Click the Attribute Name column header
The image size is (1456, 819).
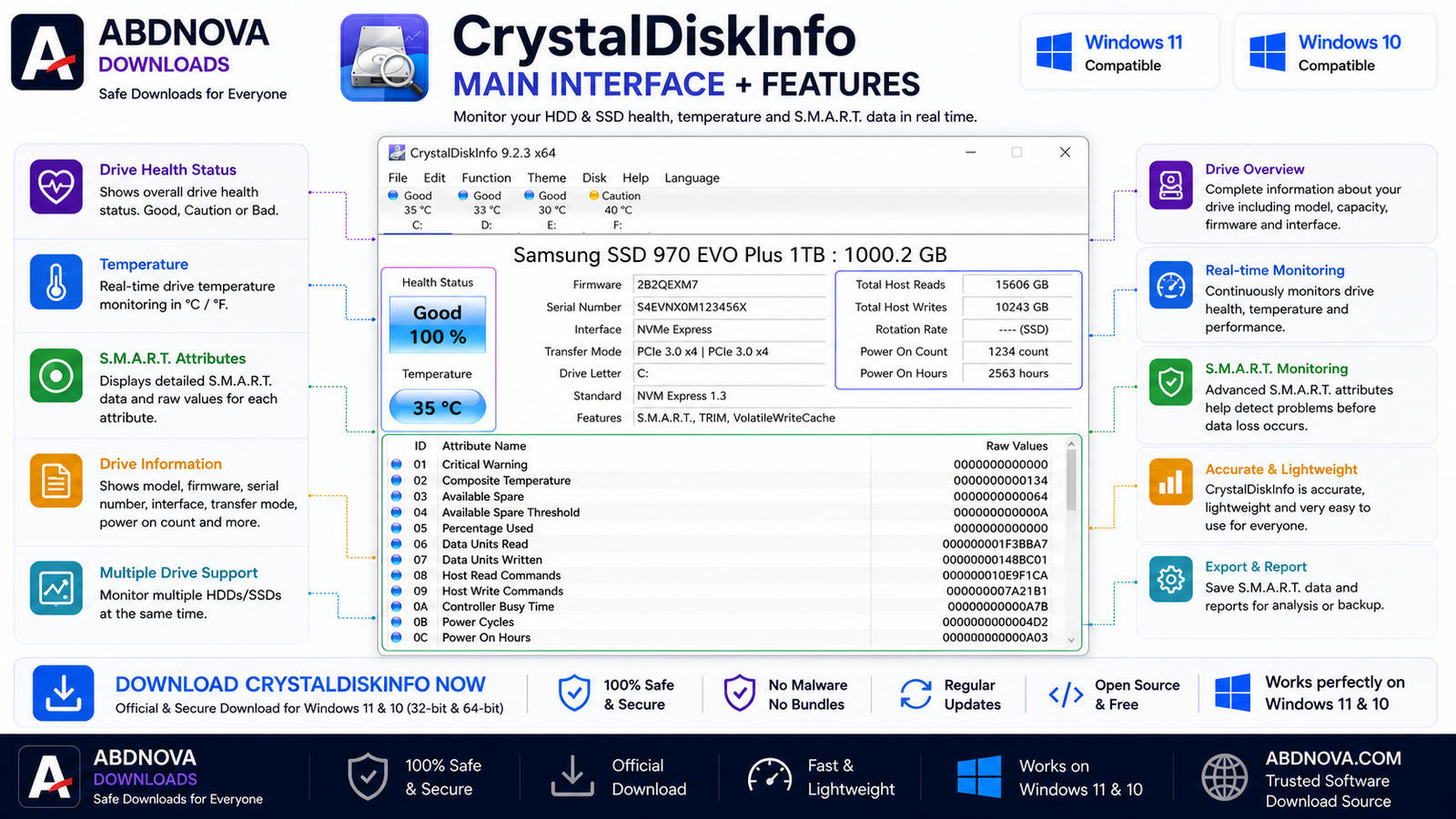tap(484, 446)
